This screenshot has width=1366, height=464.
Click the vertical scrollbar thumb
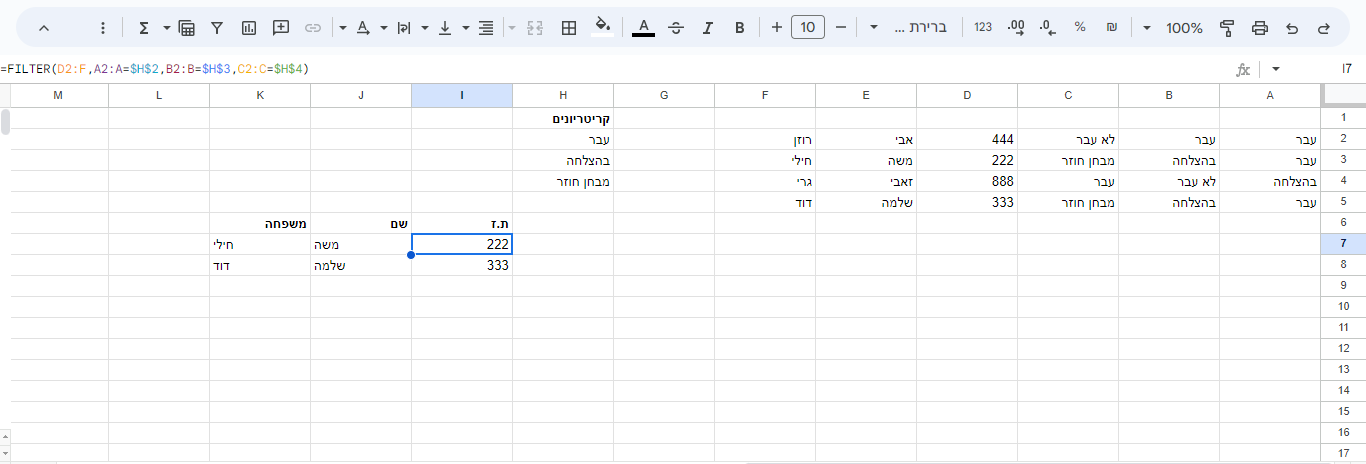coord(5,121)
